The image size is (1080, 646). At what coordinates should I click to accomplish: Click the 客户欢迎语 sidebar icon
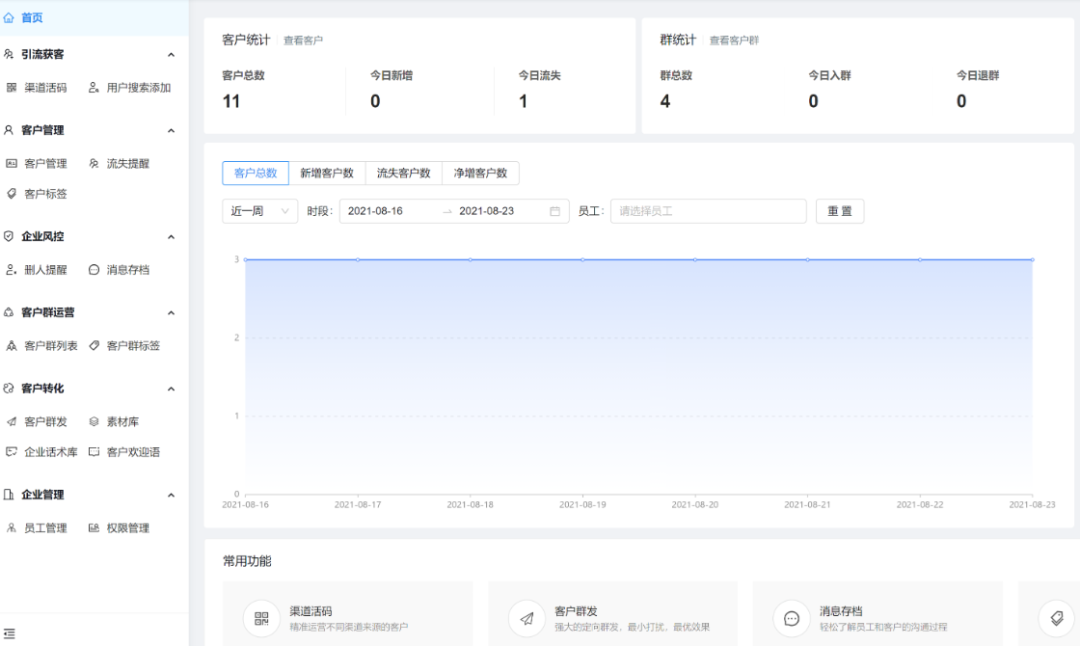[x=94, y=452]
